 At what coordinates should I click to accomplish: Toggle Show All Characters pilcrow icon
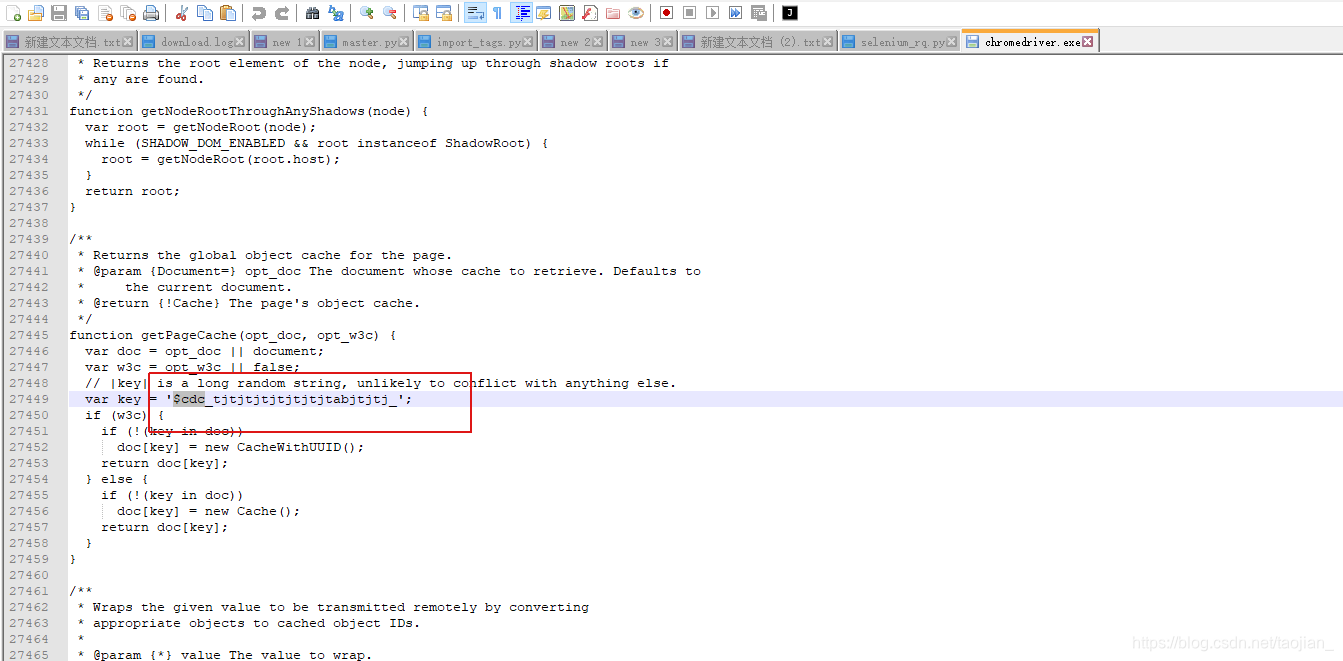click(498, 13)
